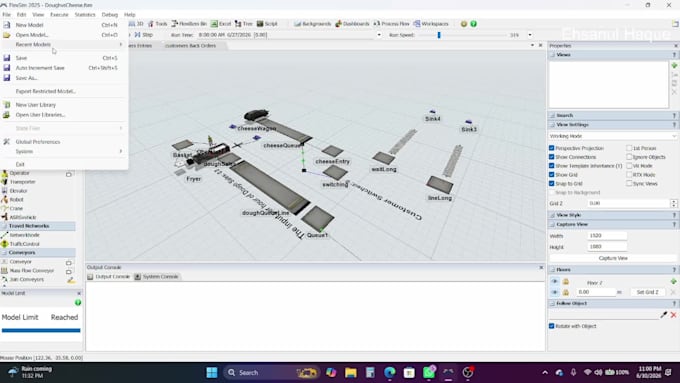Select the Join Conveyors tool
680x383 pixels.
26,279
